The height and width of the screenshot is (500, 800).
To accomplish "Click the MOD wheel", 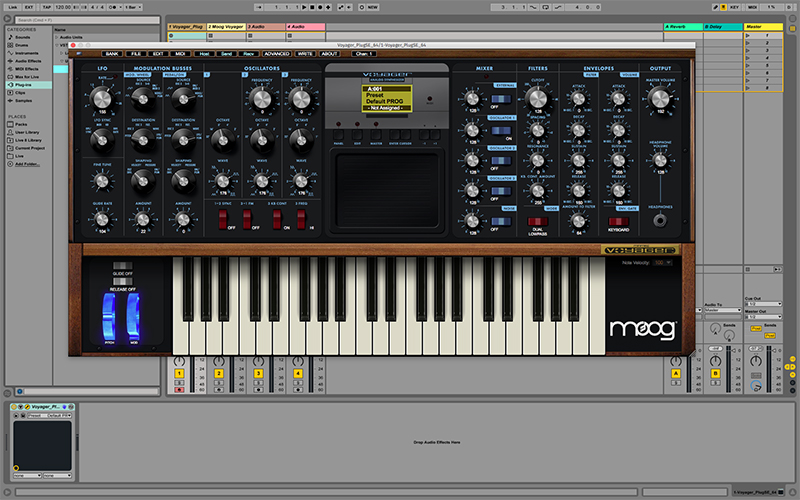I will [x=133, y=316].
